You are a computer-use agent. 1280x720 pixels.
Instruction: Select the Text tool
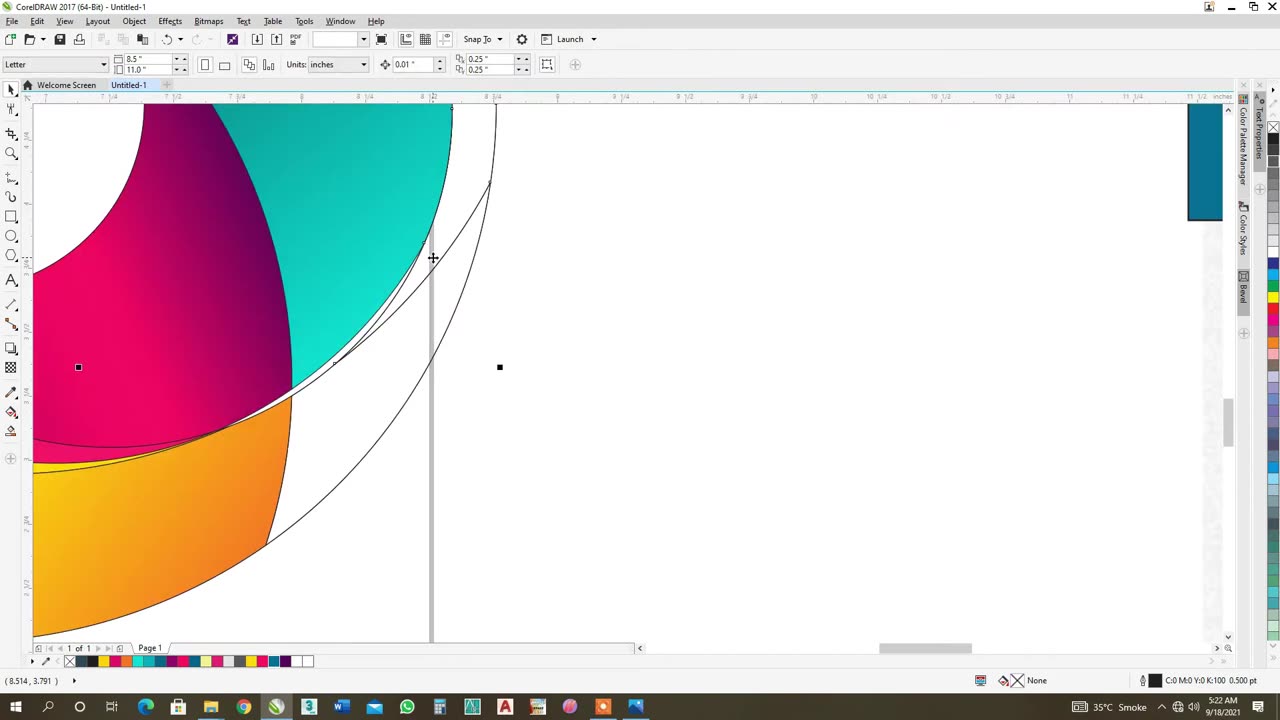(11, 280)
